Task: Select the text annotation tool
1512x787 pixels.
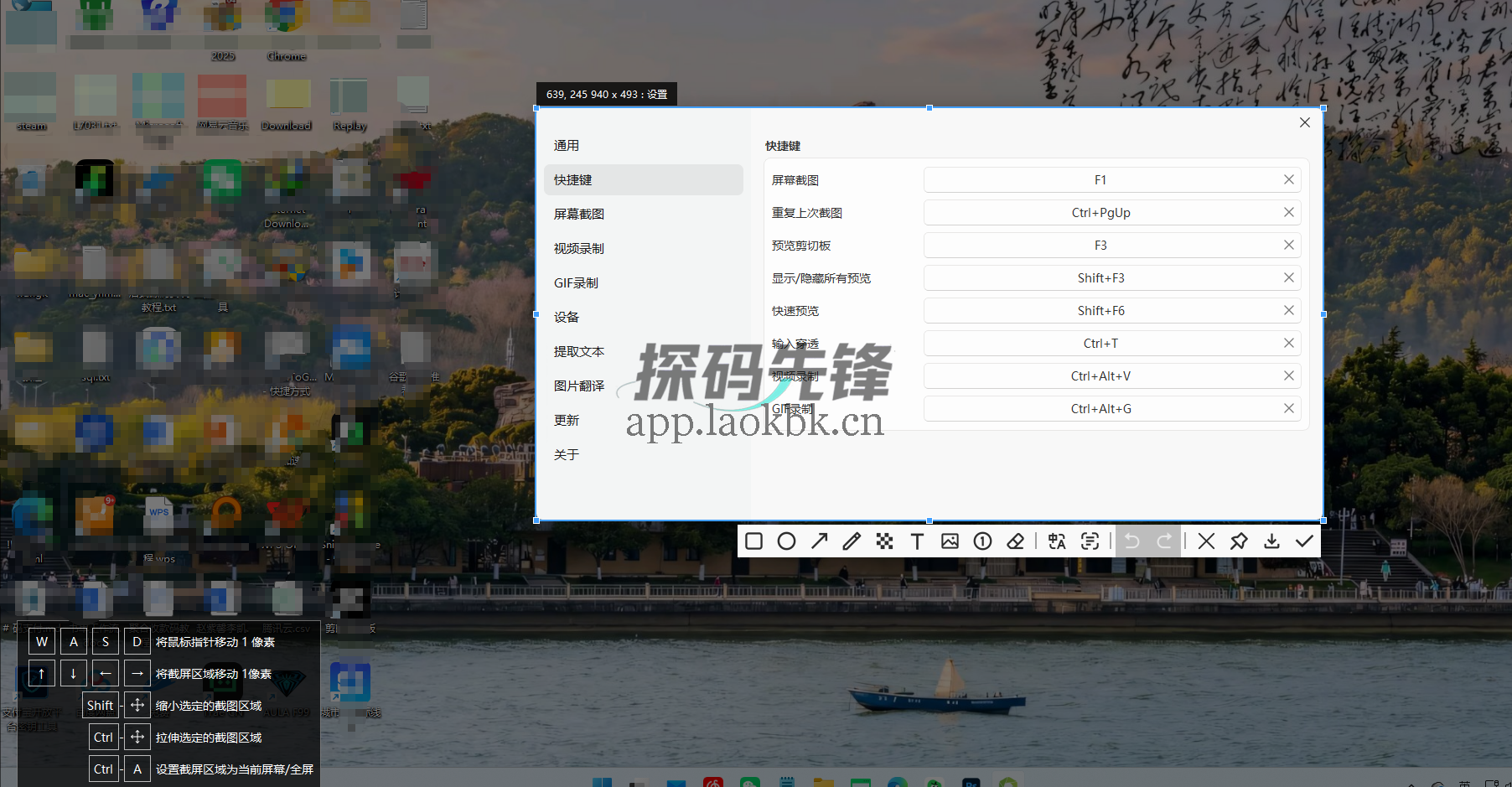Action: 917,541
